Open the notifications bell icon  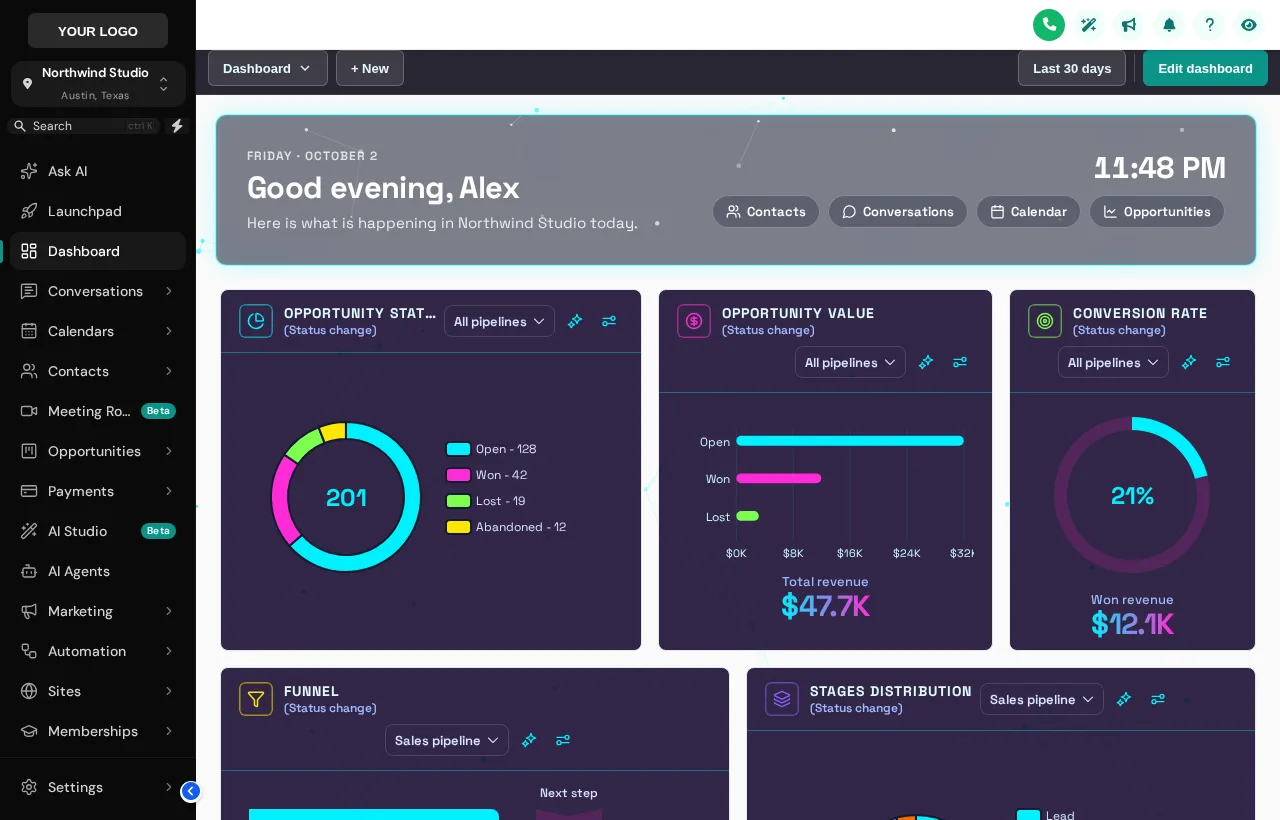point(1169,25)
